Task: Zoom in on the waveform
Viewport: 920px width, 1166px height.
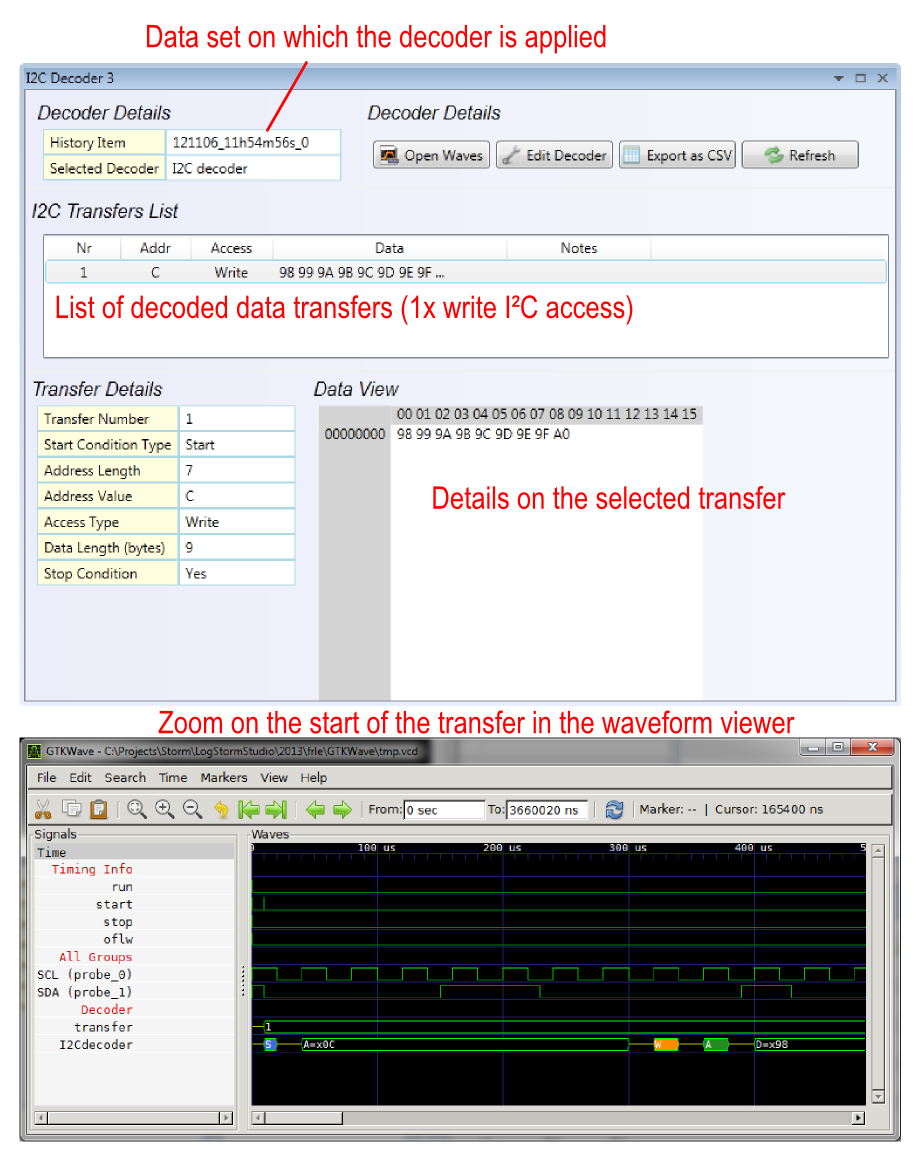Action: (164, 809)
